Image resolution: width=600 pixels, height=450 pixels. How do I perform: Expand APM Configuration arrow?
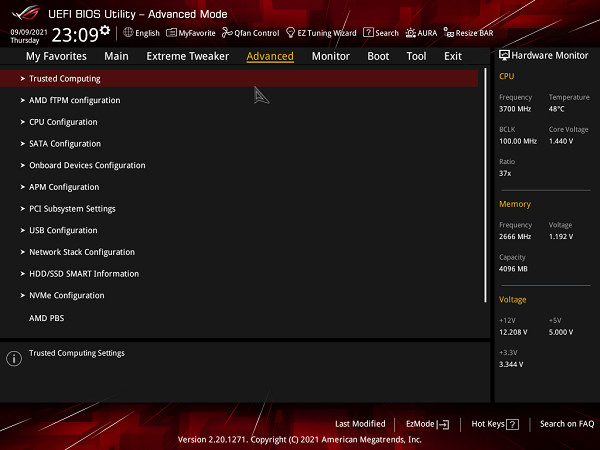[x=23, y=187]
